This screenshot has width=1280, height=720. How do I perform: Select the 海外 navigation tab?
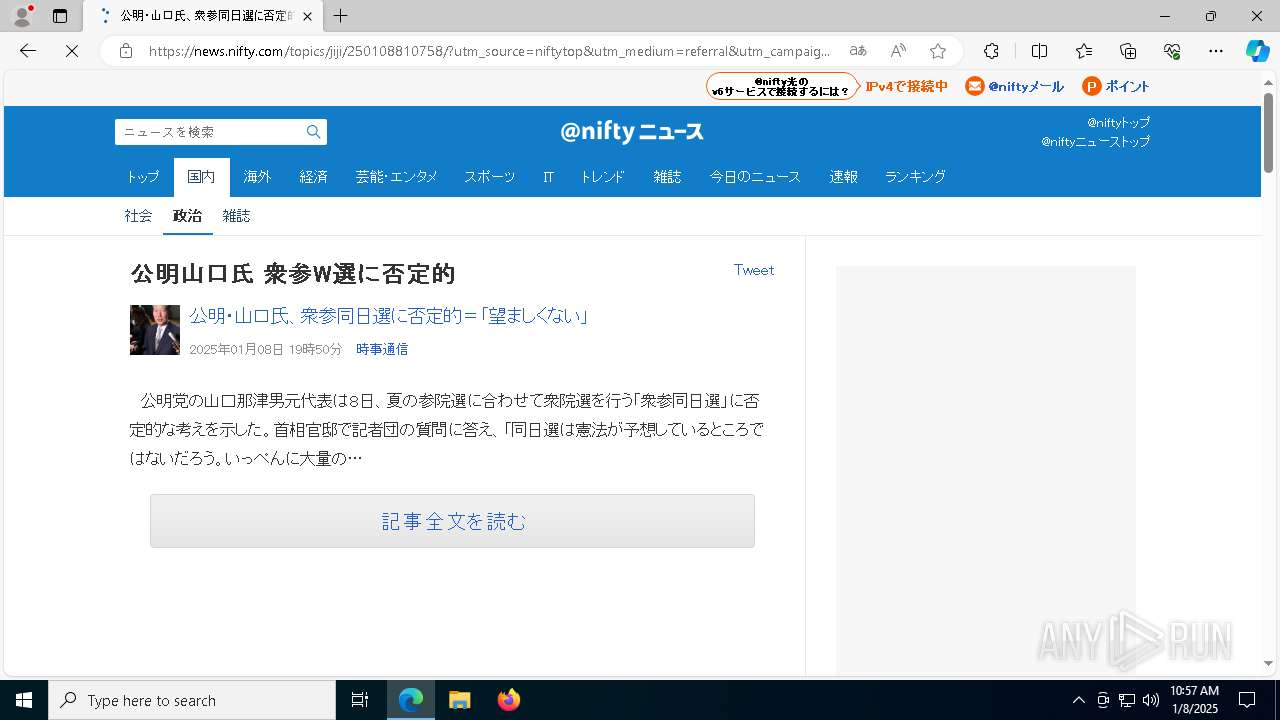(257, 177)
